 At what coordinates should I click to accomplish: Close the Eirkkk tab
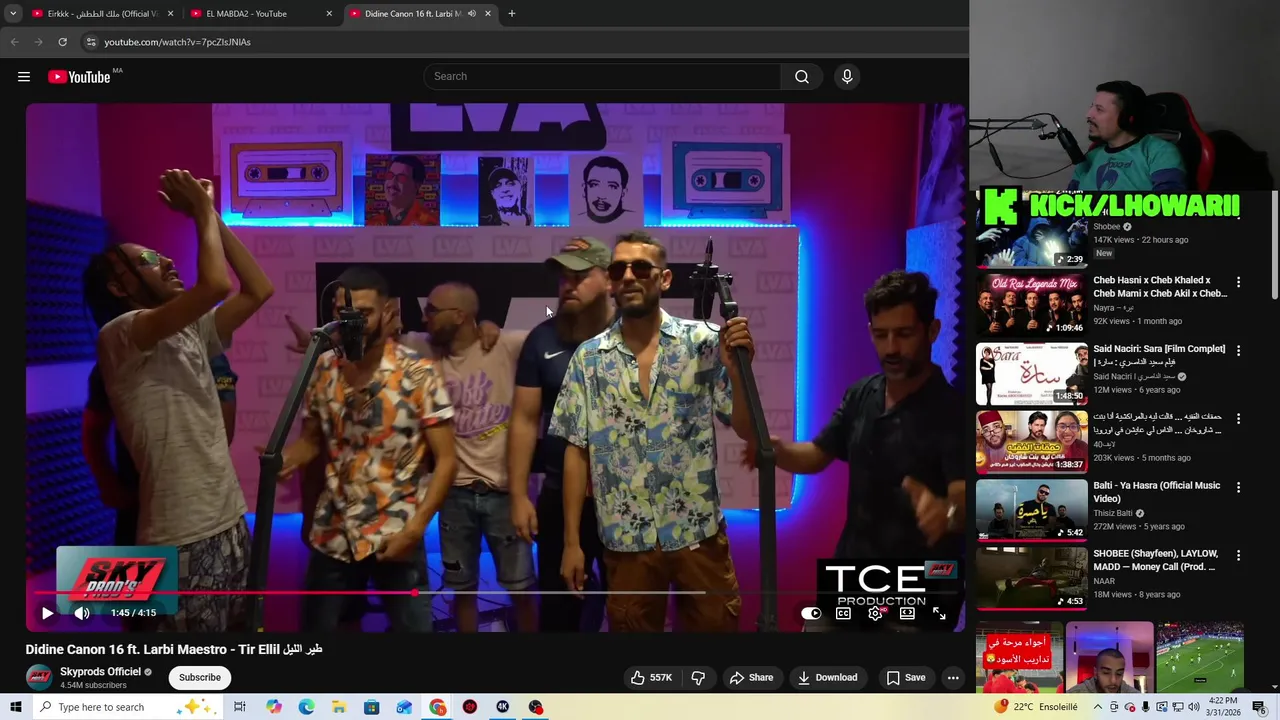pos(170,14)
